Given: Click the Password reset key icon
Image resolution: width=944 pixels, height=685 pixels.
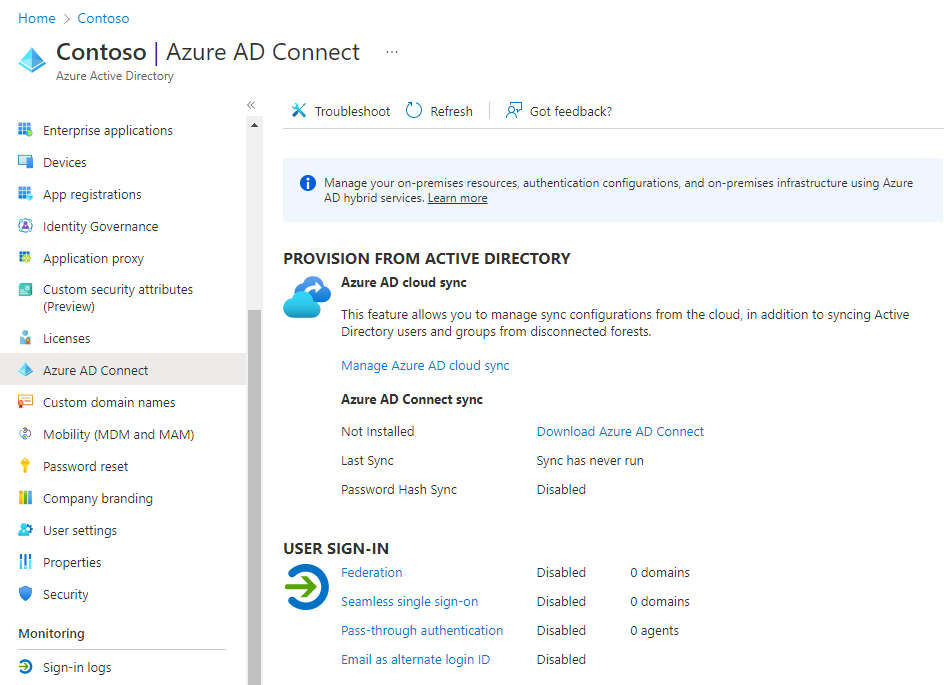Looking at the screenshot, I should [25, 465].
